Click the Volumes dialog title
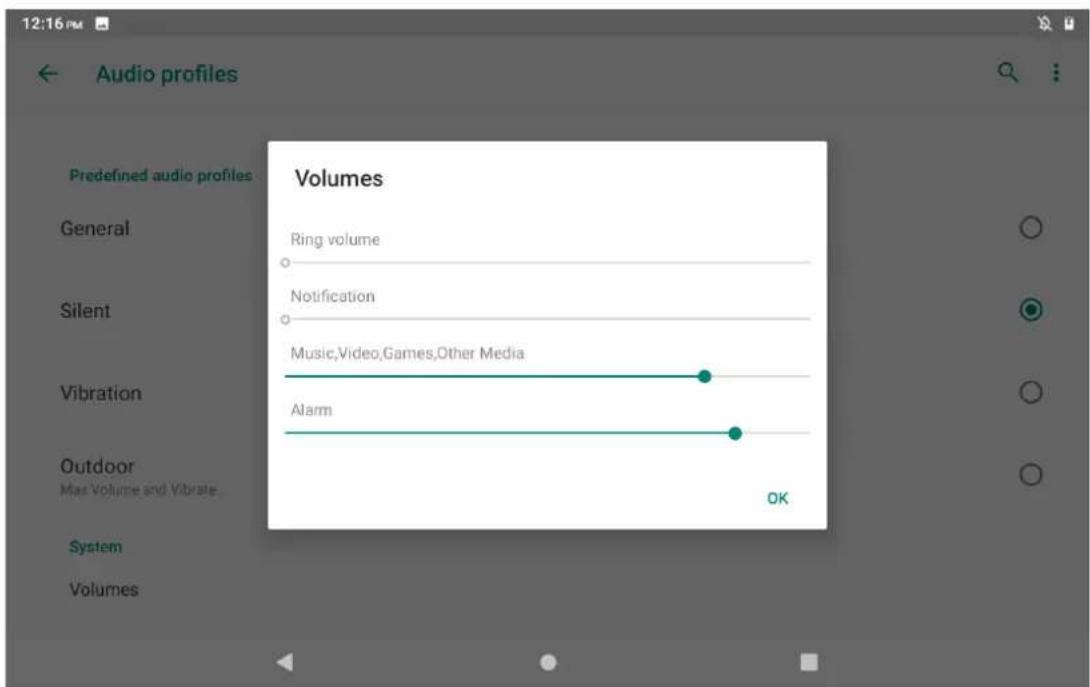This screenshot has width=1090, height=687. (339, 179)
